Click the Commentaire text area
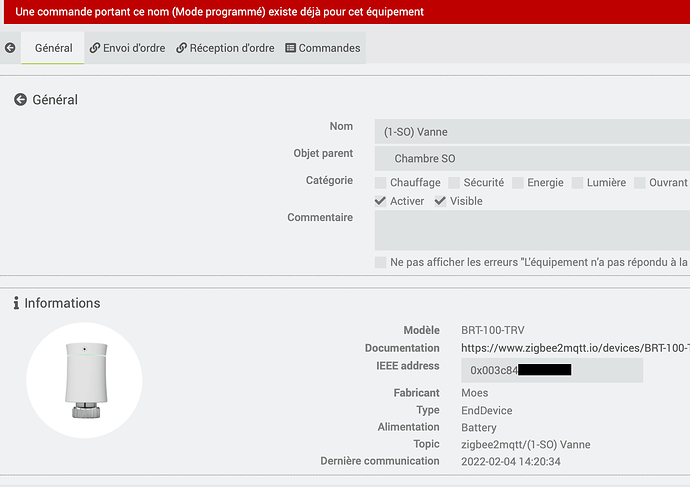Image resolution: width=690 pixels, height=487 pixels. click(532, 230)
